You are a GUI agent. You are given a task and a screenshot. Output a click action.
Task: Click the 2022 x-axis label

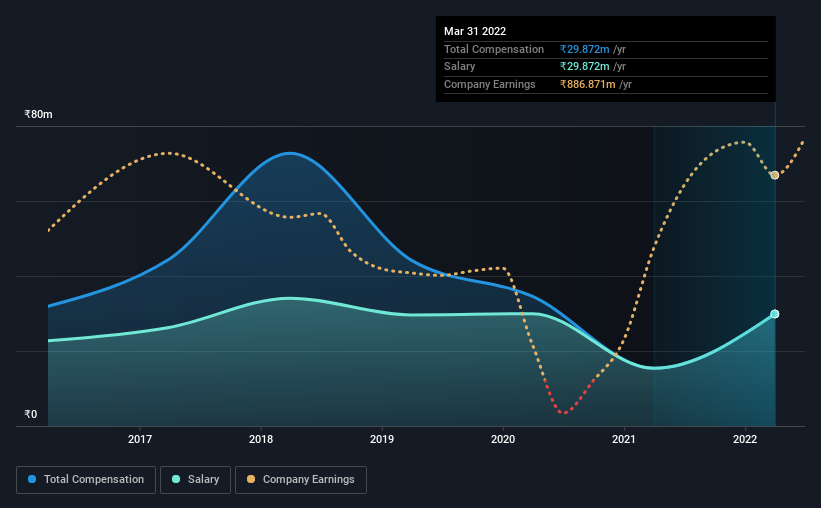click(x=745, y=439)
